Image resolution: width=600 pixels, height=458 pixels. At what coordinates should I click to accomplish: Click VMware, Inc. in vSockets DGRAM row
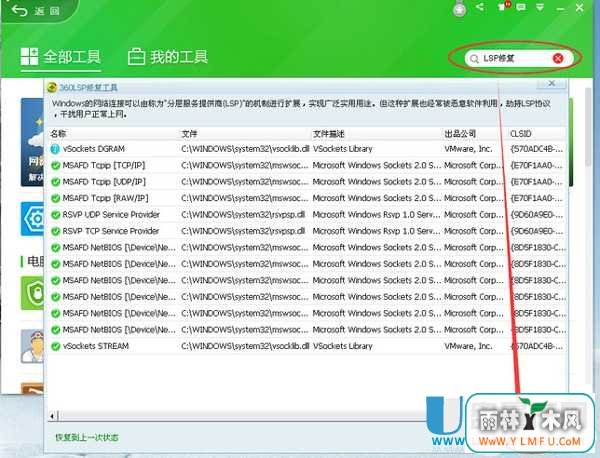[x=468, y=149]
